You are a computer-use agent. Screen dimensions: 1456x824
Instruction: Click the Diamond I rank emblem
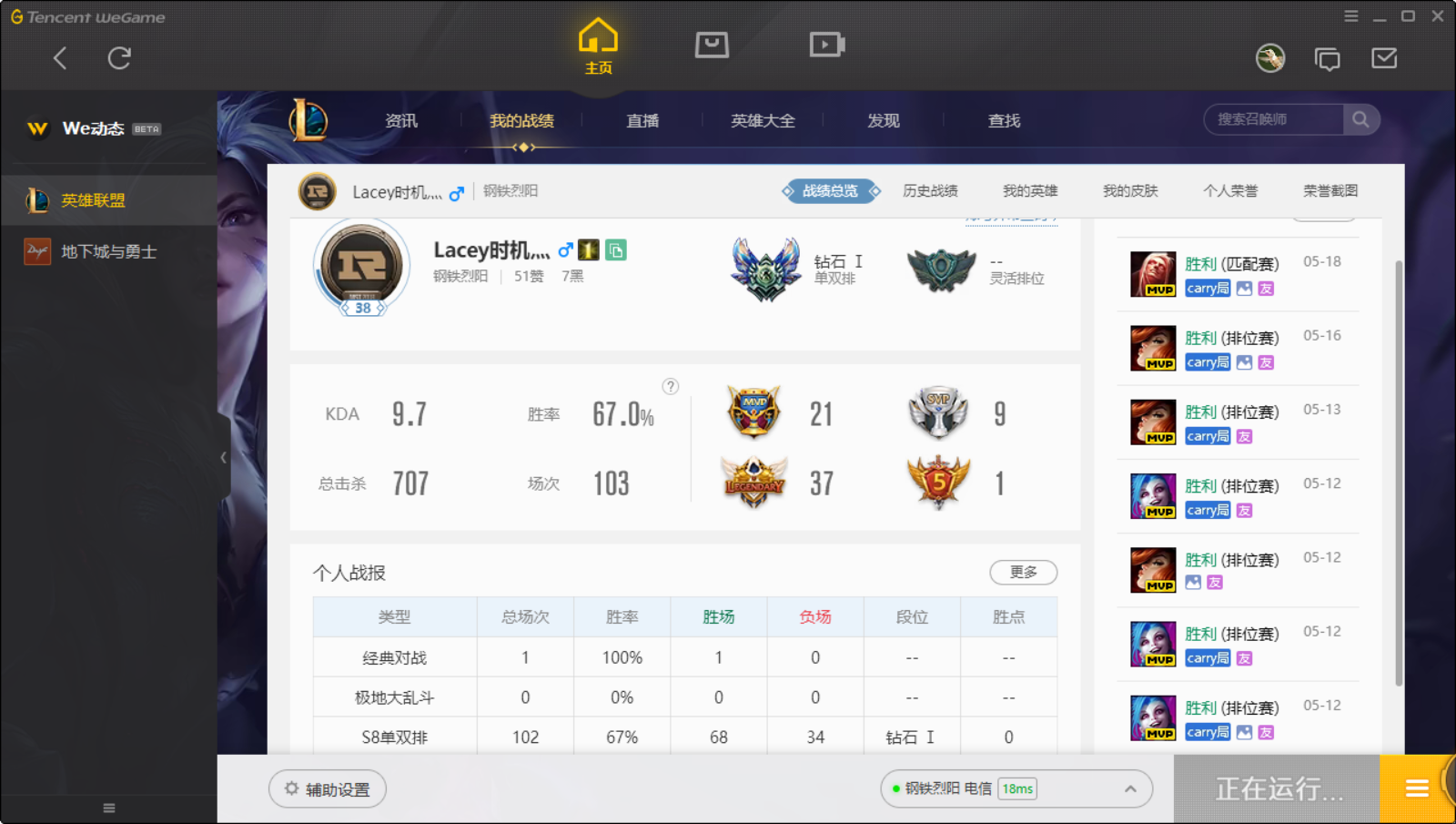[x=766, y=270]
